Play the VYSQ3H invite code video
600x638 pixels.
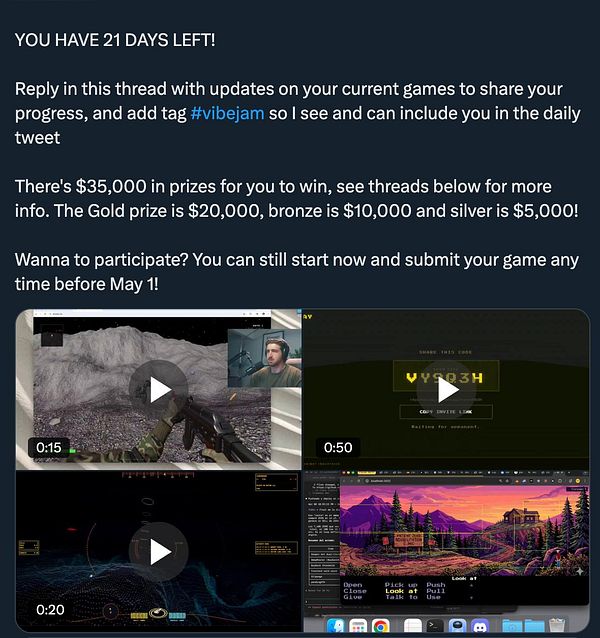[446, 389]
